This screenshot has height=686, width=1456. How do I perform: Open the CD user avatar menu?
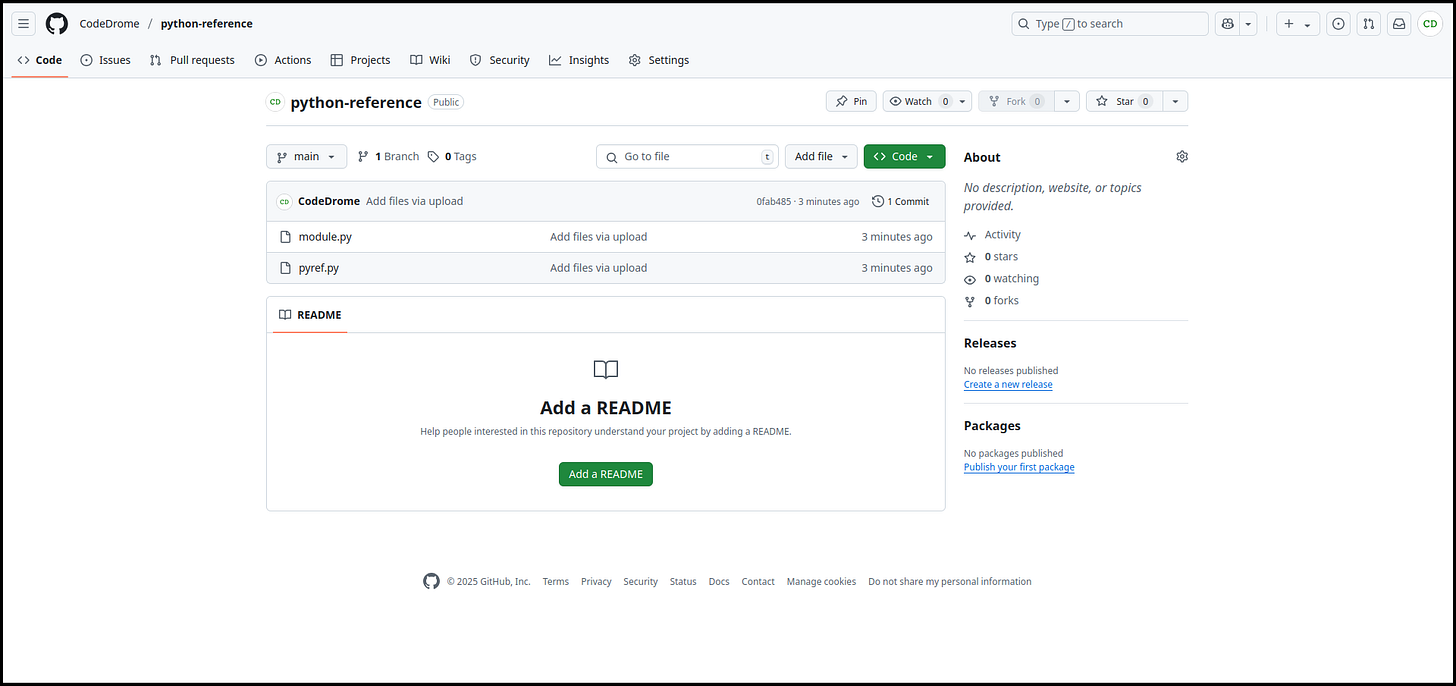[1430, 24]
